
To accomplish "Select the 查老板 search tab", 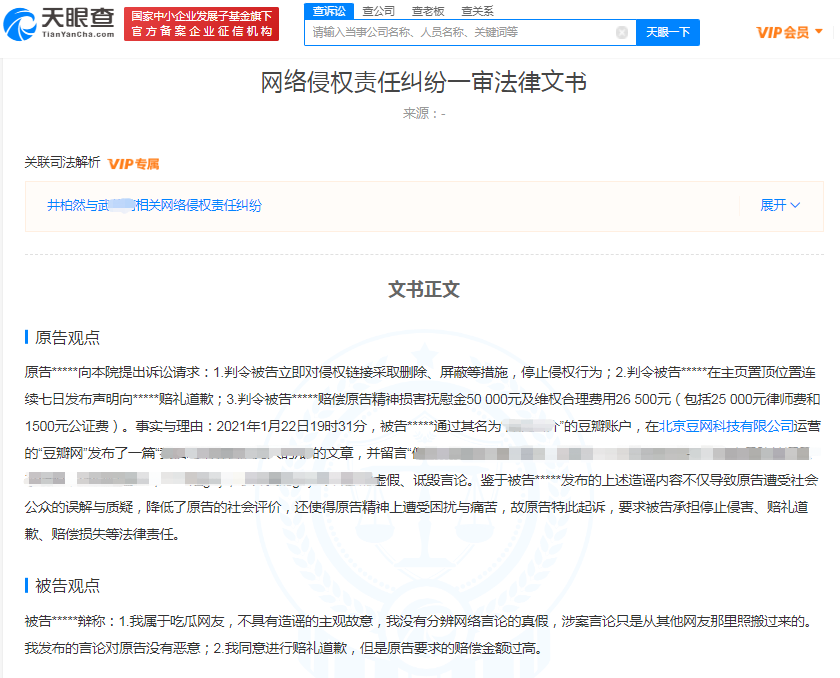I will (428, 11).
